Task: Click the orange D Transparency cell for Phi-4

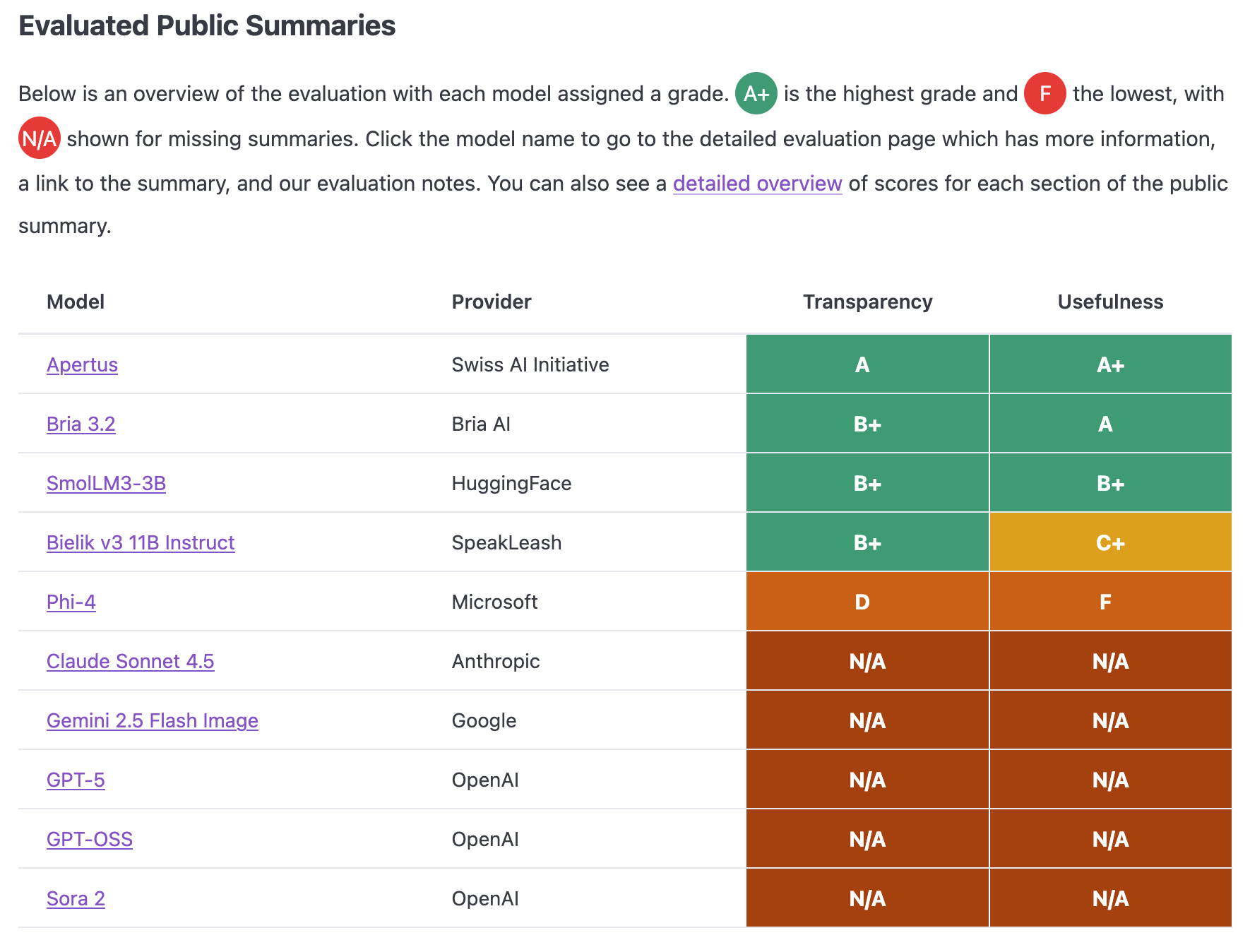Action: pyautogui.click(x=867, y=602)
